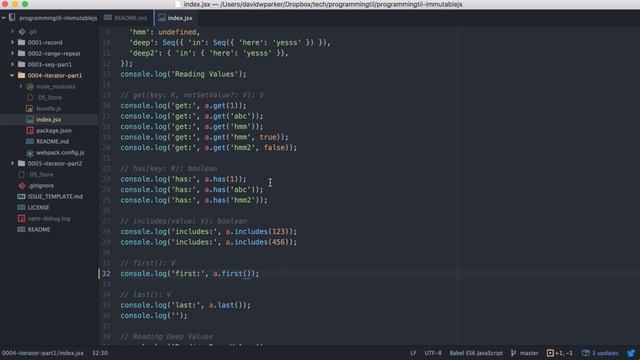
Task: Open npm-debug.log file
Action: point(49,218)
